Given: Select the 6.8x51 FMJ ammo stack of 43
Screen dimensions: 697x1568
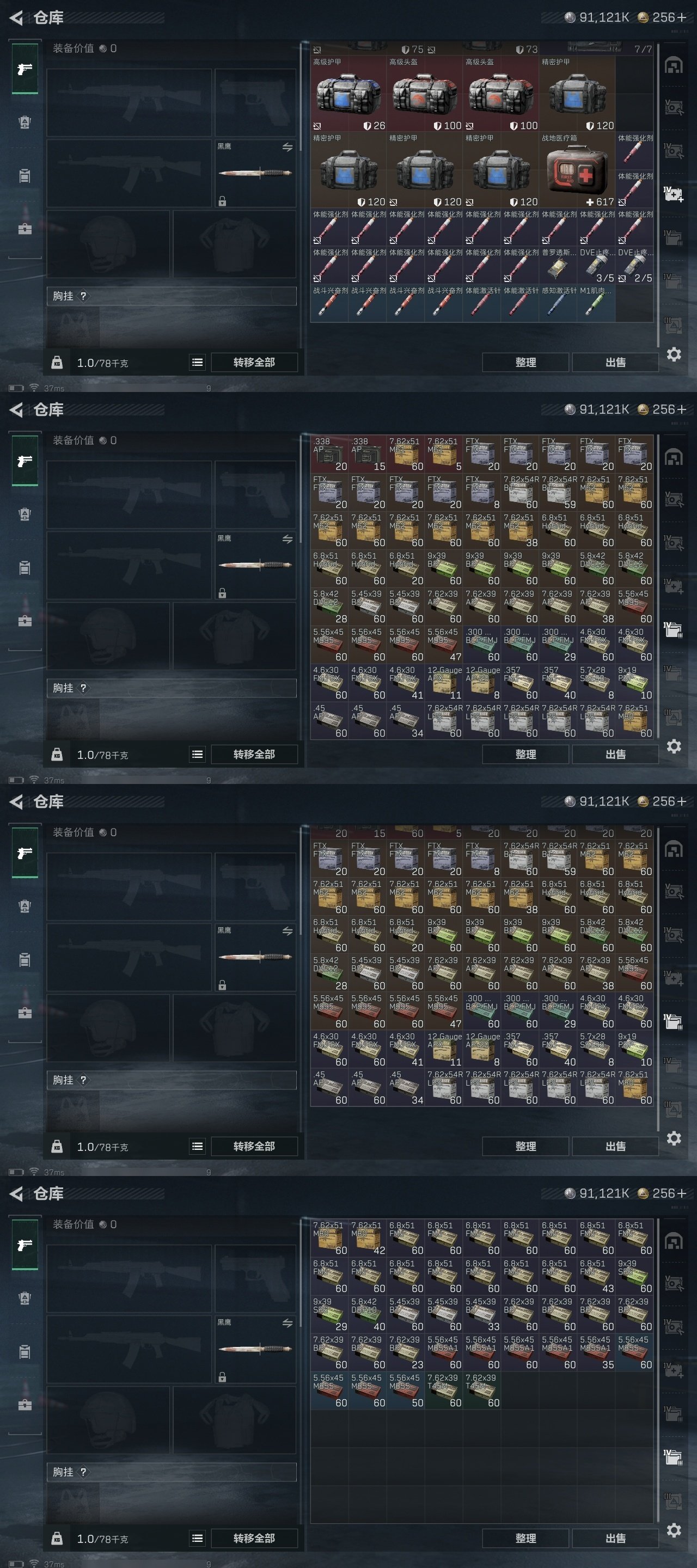Looking at the screenshot, I should coord(596,1276).
